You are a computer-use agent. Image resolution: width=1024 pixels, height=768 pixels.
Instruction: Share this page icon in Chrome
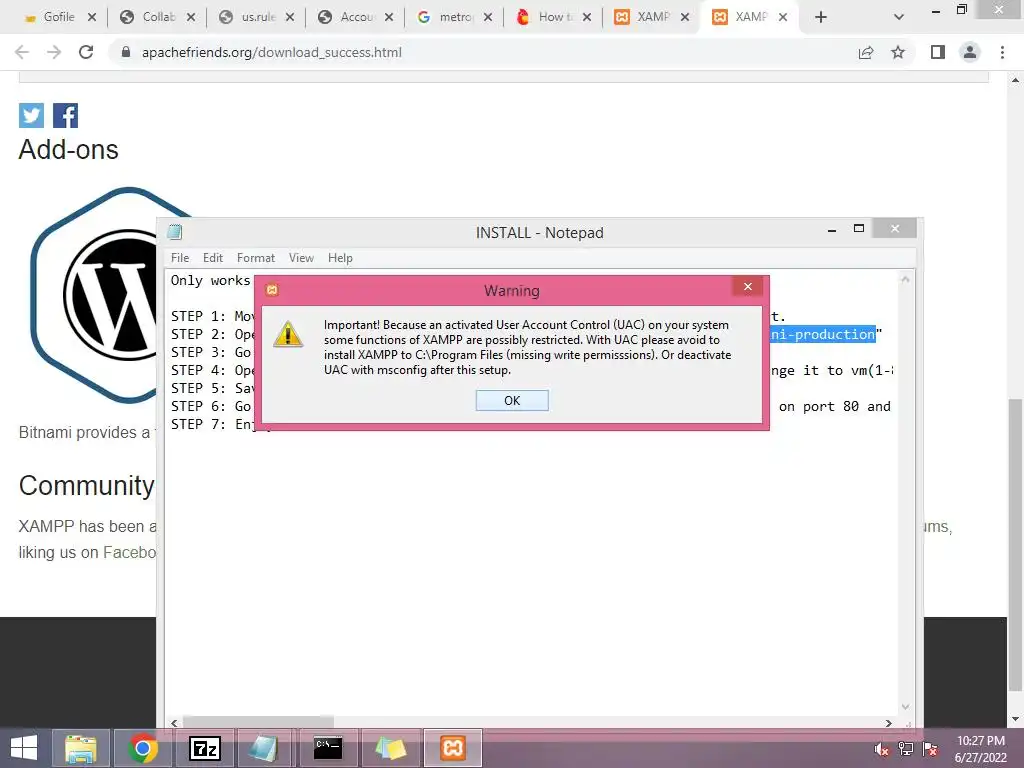[x=866, y=52]
